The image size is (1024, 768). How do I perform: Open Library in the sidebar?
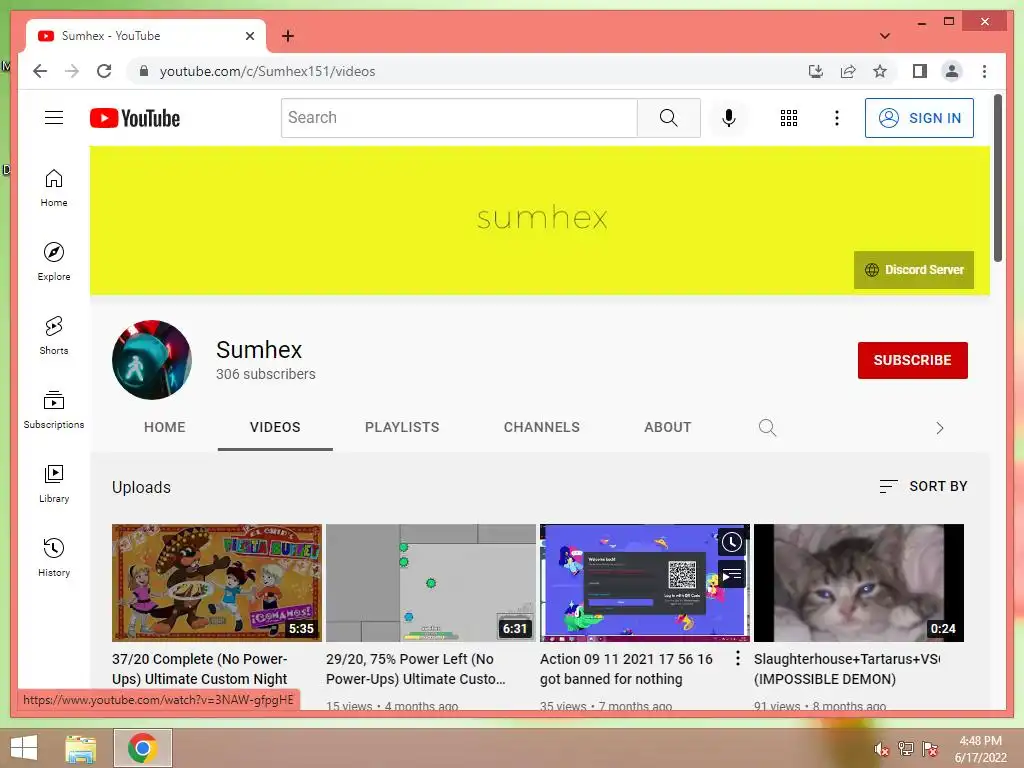click(54, 484)
